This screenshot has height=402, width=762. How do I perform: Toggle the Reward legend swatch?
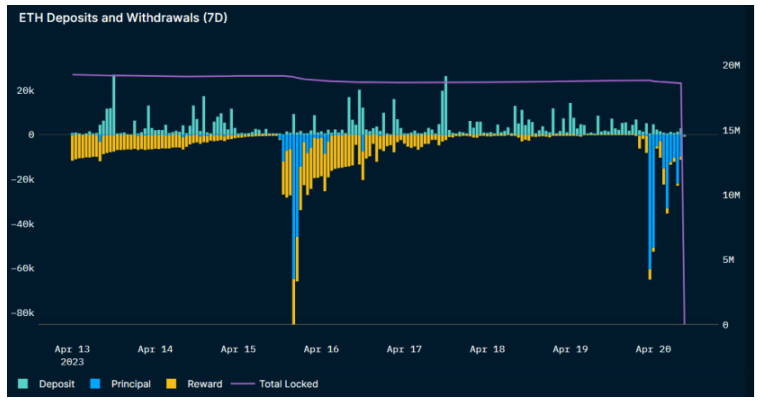[171, 384]
